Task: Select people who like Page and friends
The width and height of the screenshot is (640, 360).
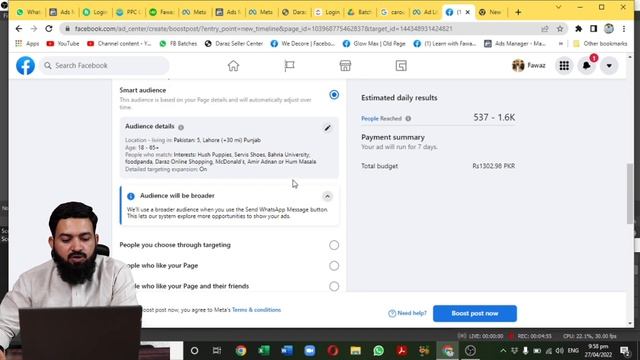Action: point(334,286)
